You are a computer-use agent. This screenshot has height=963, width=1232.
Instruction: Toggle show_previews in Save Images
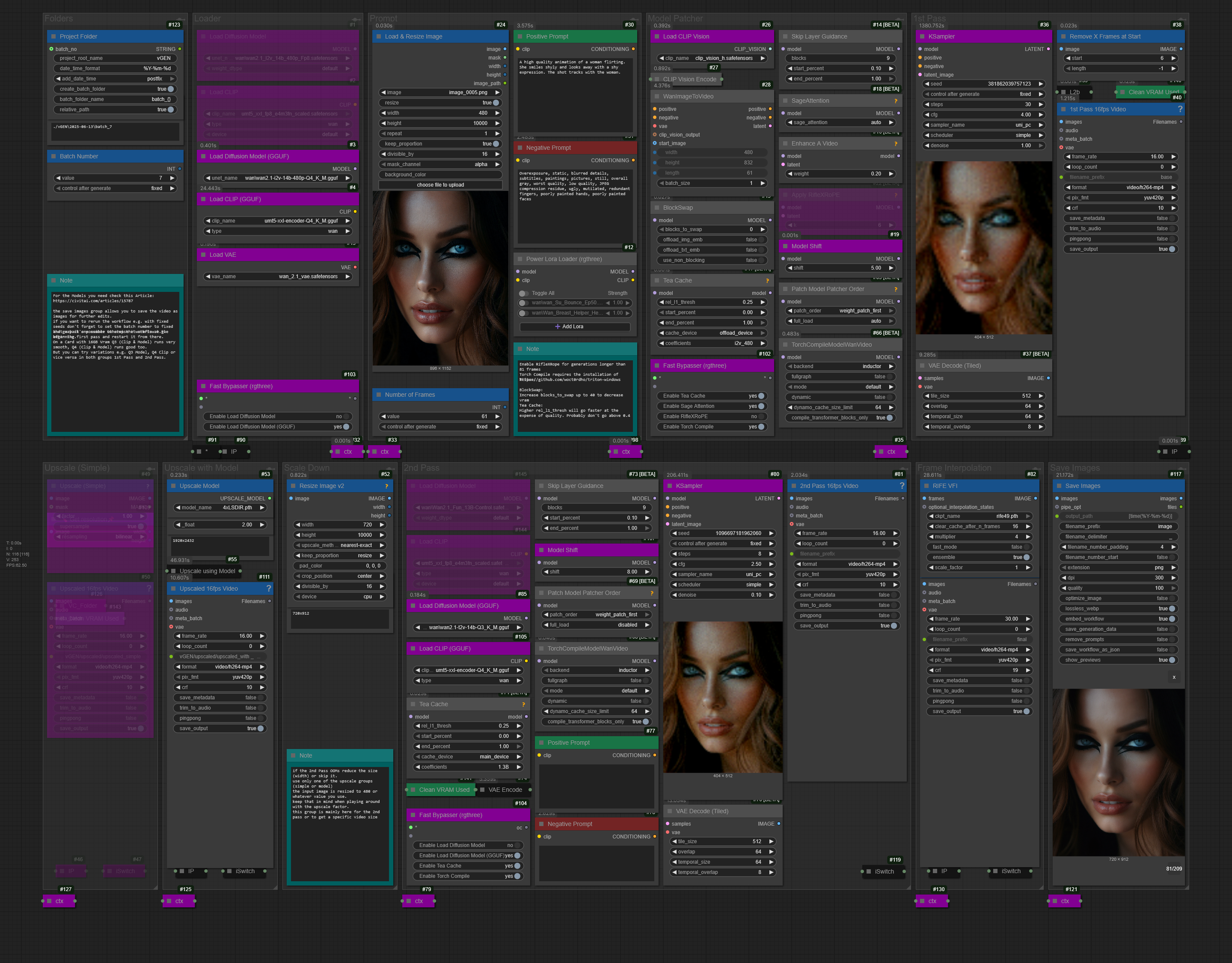(x=1118, y=660)
